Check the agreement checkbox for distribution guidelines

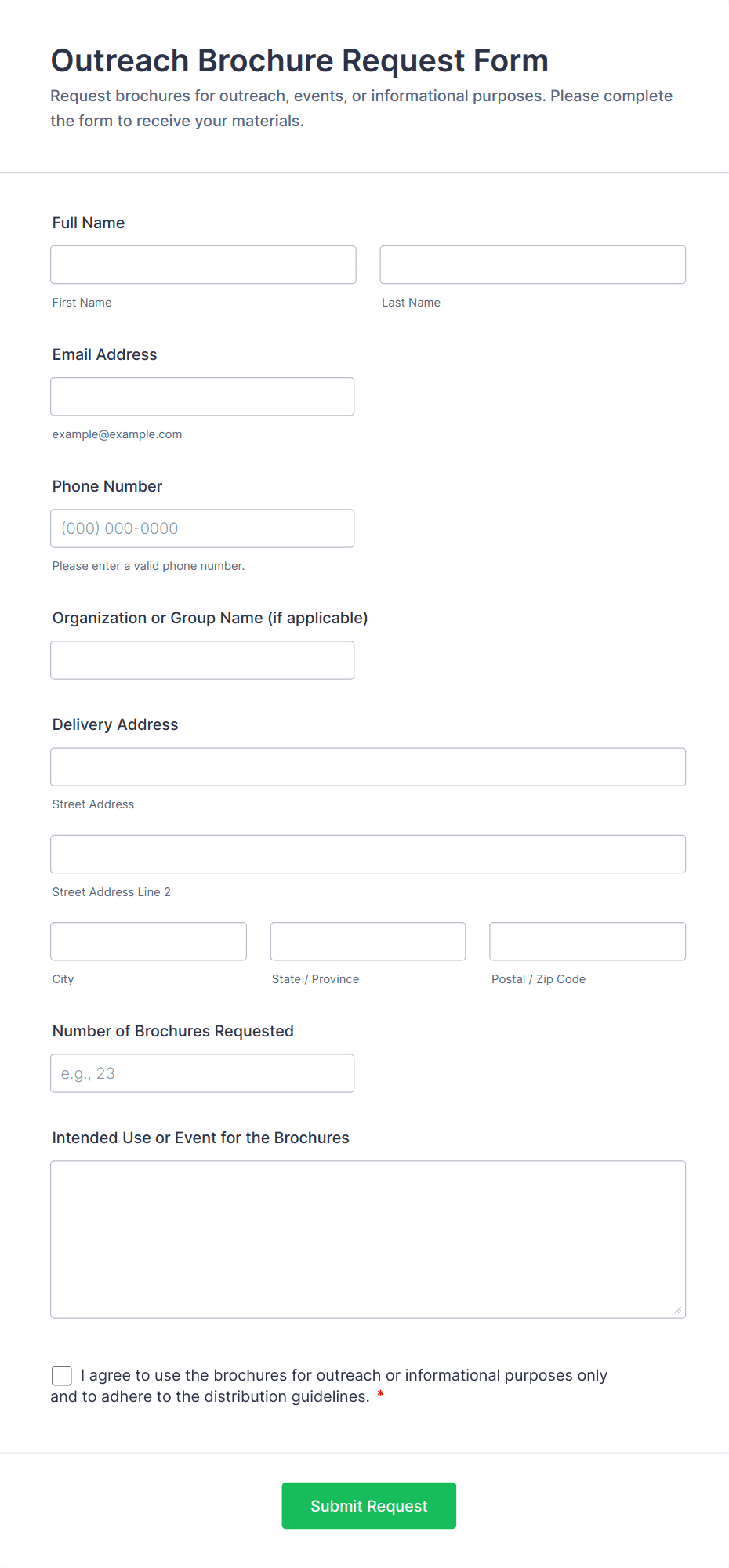point(62,1376)
